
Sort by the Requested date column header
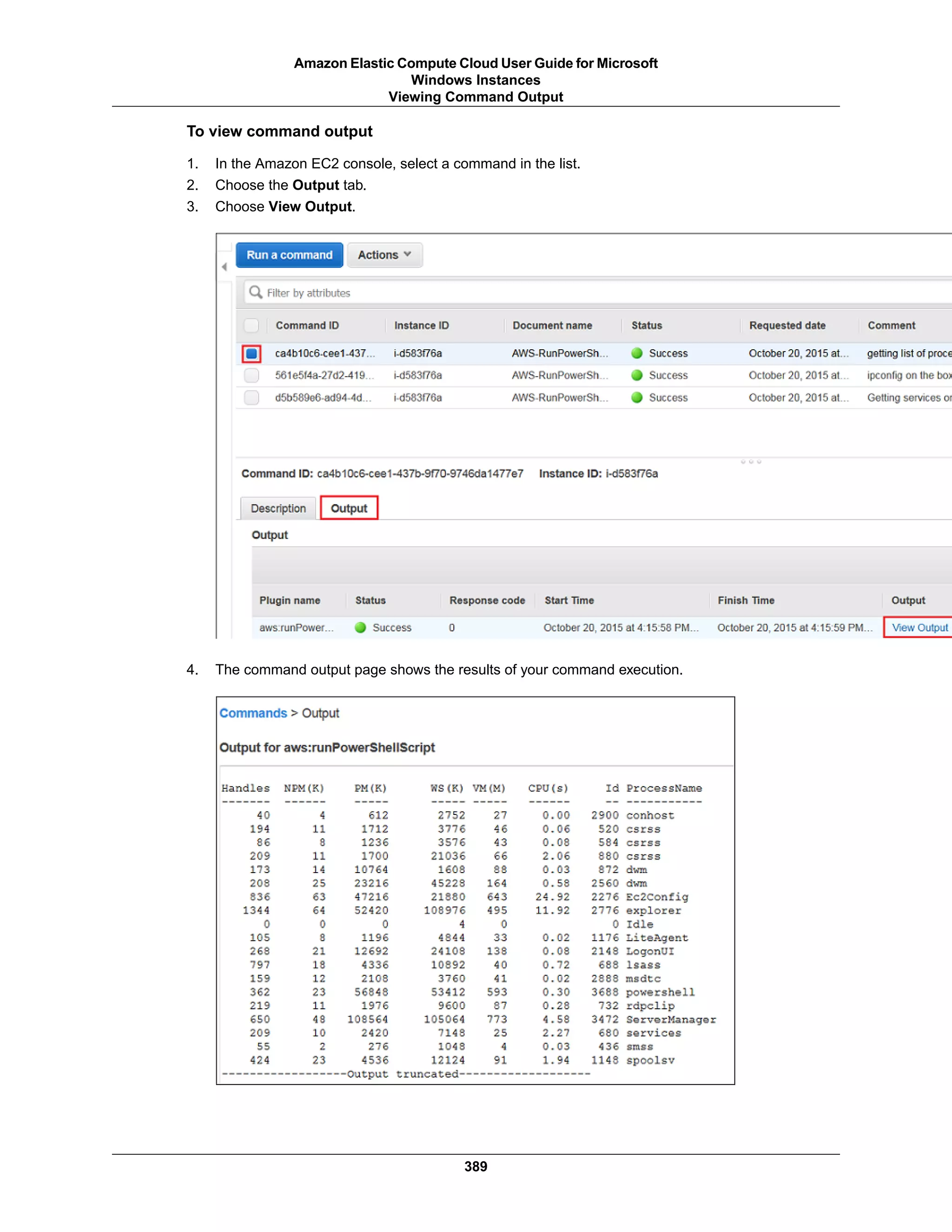click(787, 325)
